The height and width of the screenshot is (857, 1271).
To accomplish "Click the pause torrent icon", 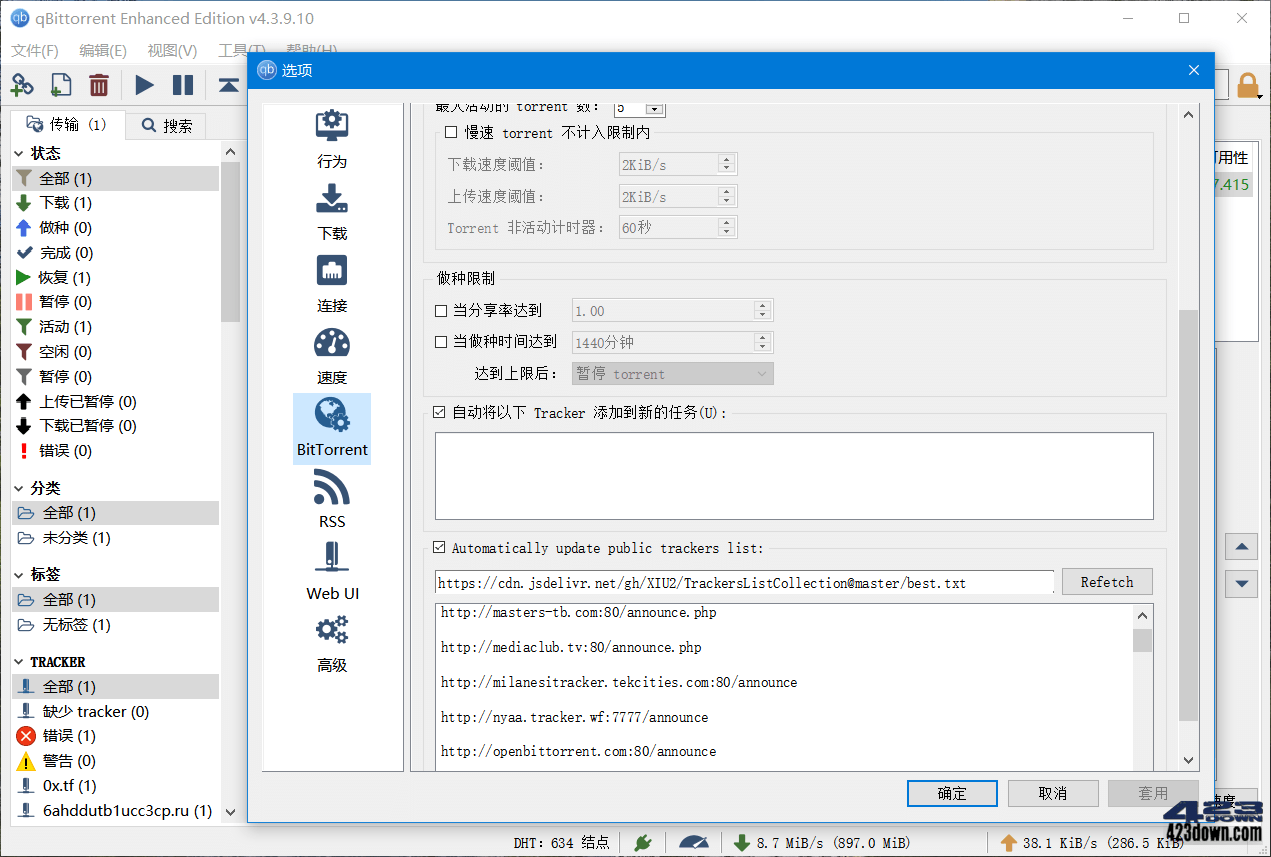I will 184,85.
